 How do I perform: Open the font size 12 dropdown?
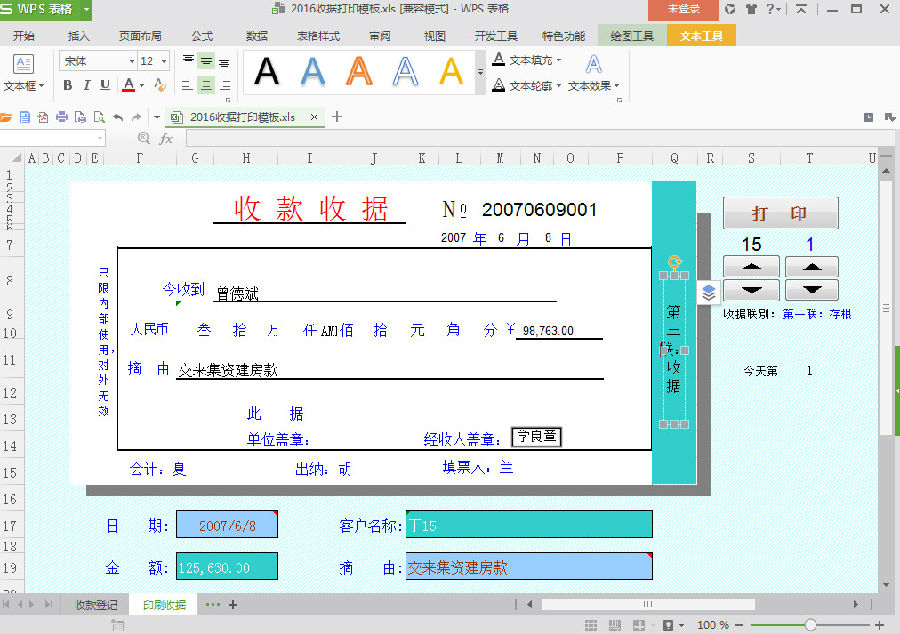(x=164, y=61)
